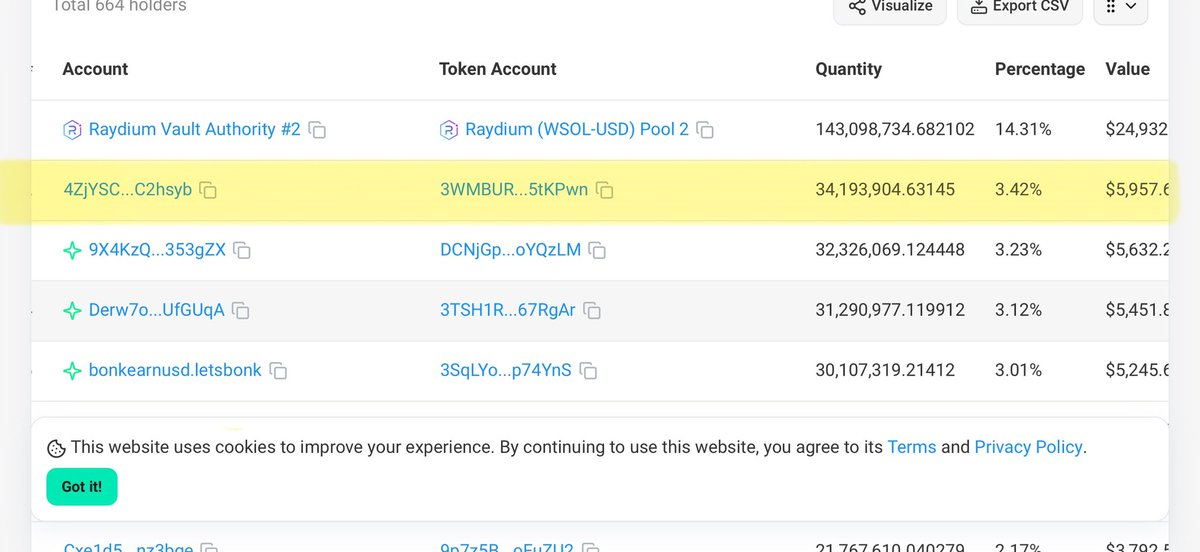Copy the 4ZjYSC...C2hsyb account address
This screenshot has height=552, width=1200.
pyautogui.click(x=208, y=190)
